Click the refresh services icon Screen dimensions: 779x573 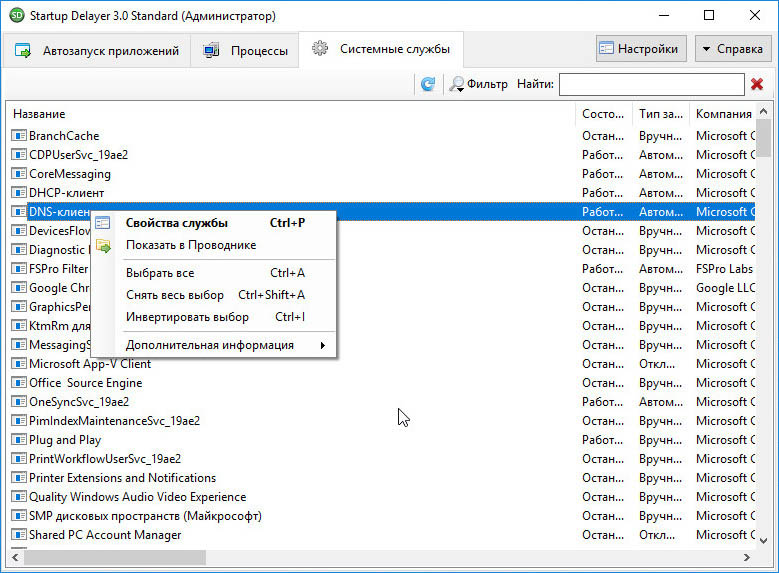(428, 84)
